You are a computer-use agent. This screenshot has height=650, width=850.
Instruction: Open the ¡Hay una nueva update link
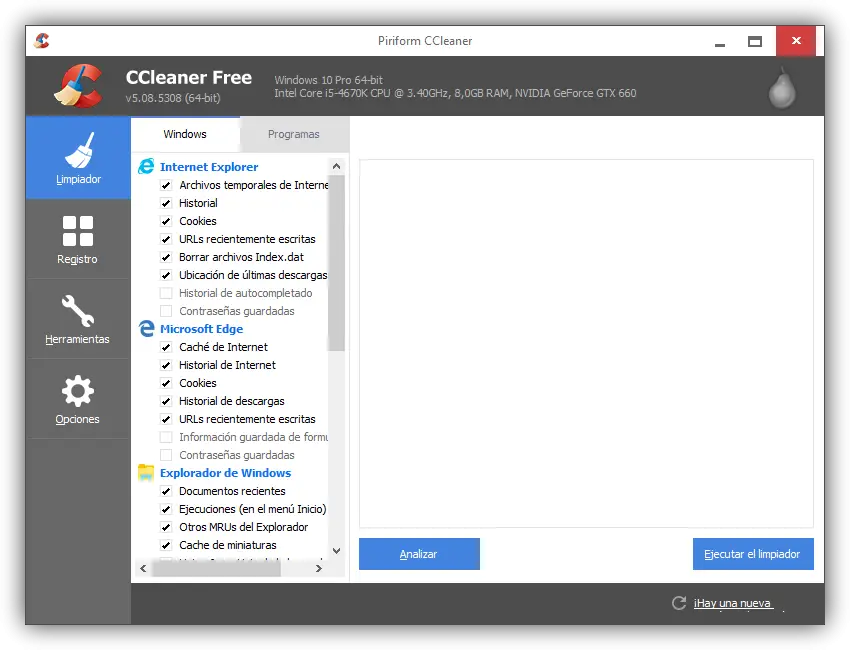(732, 603)
